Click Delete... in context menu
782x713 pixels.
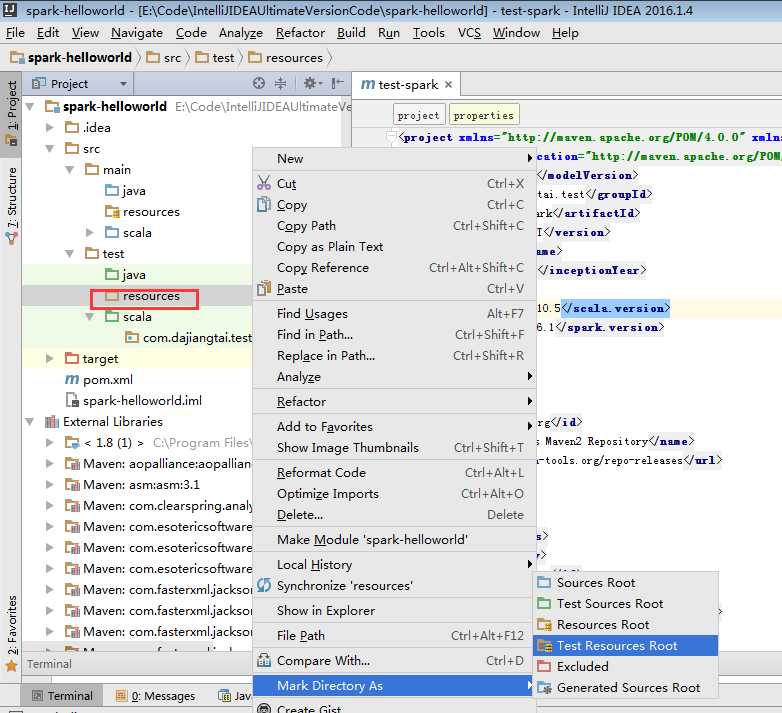[x=394, y=514]
